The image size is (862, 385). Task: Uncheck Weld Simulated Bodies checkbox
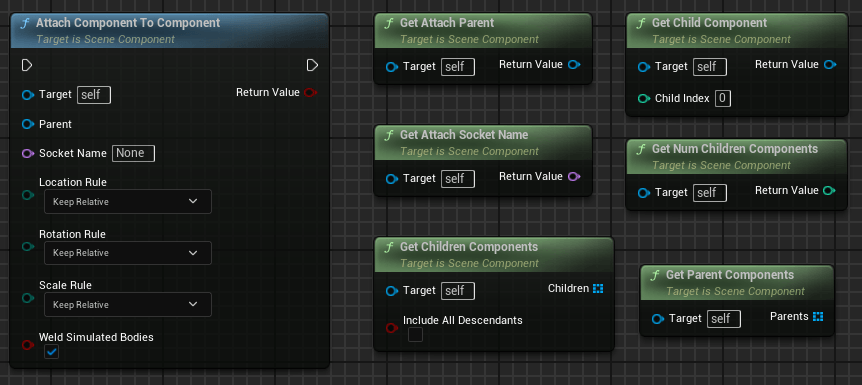coord(52,351)
